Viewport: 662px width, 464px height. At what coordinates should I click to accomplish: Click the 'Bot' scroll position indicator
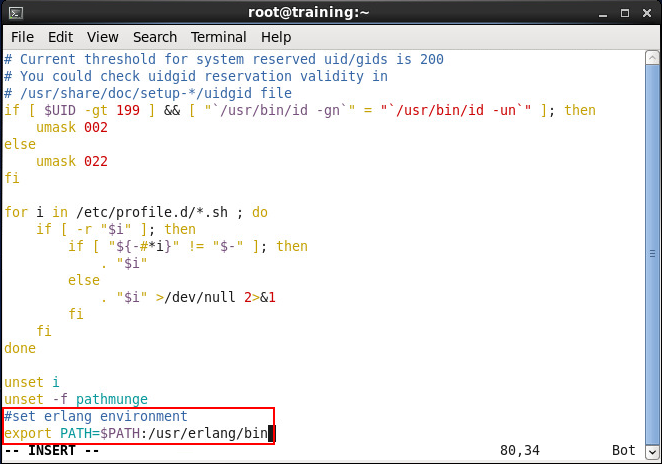coord(624,450)
